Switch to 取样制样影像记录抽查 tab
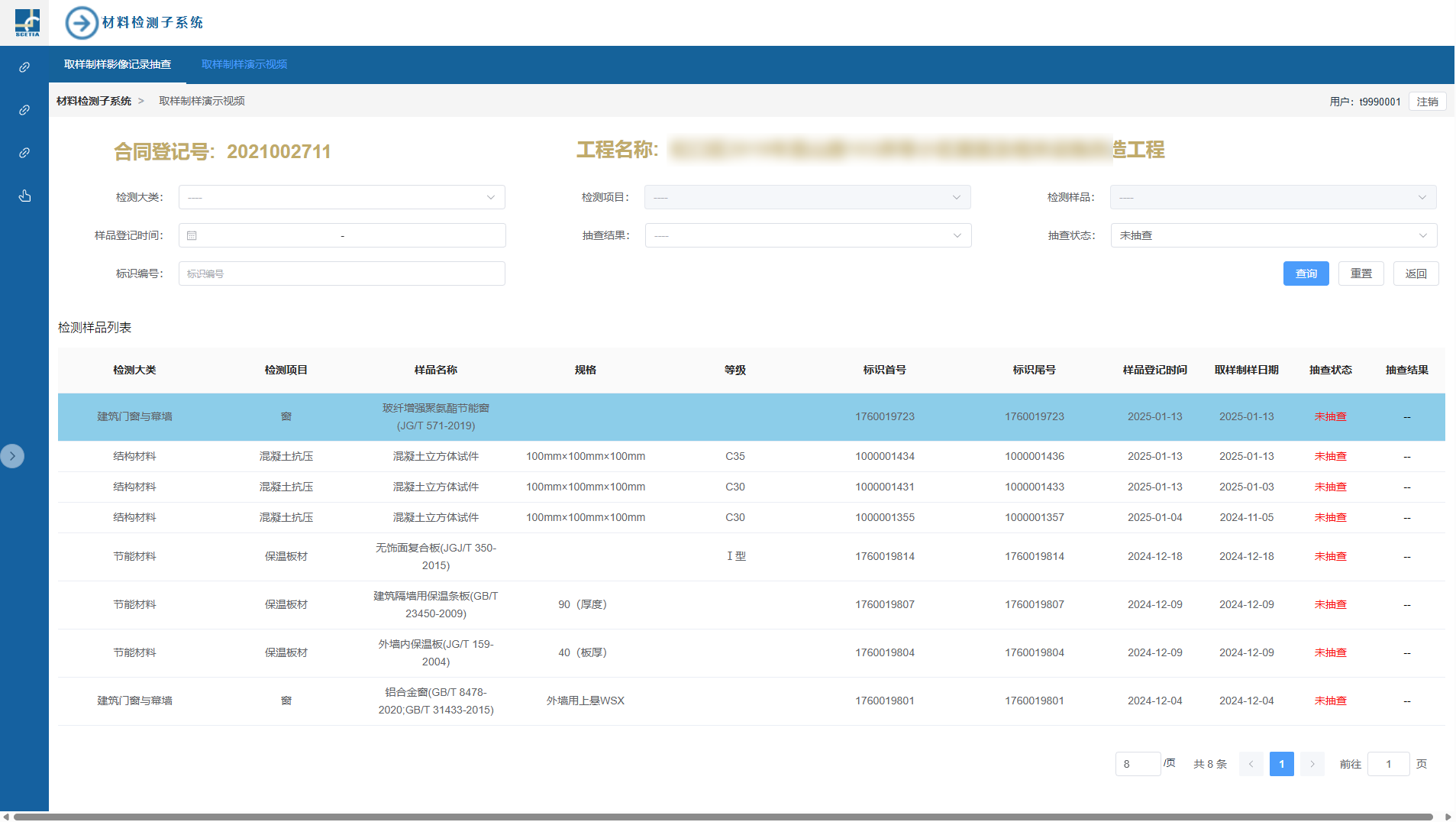 point(118,64)
